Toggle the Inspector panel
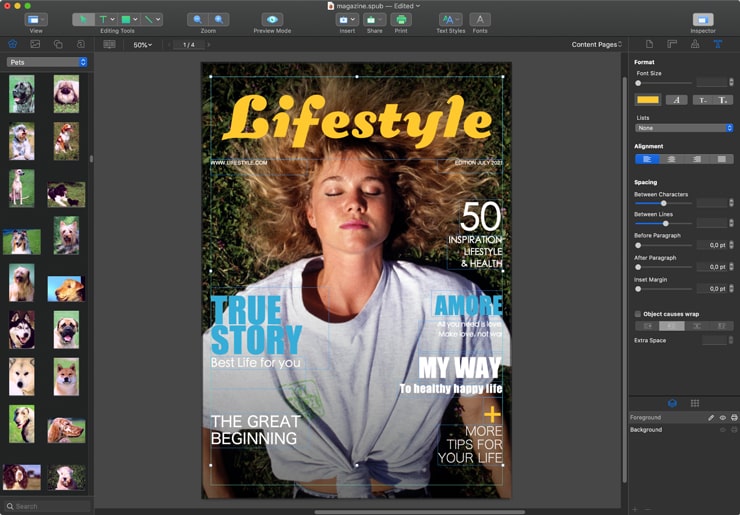Image resolution: width=740 pixels, height=515 pixels. coord(703,19)
